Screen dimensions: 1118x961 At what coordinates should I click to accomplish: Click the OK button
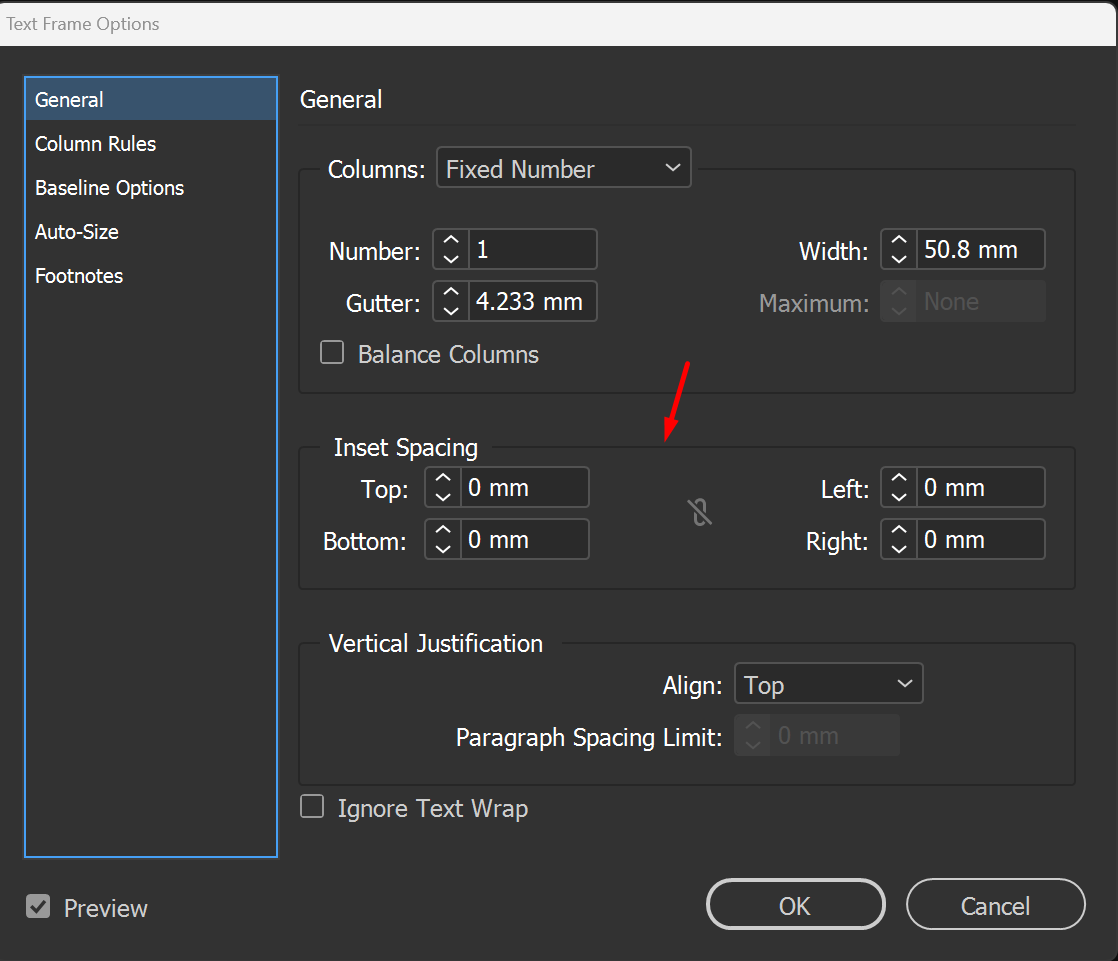coord(795,905)
